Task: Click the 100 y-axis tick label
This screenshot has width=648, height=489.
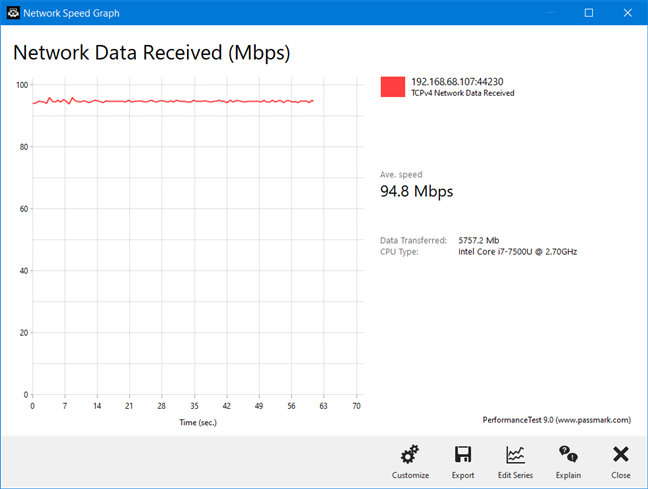Action: (22, 85)
